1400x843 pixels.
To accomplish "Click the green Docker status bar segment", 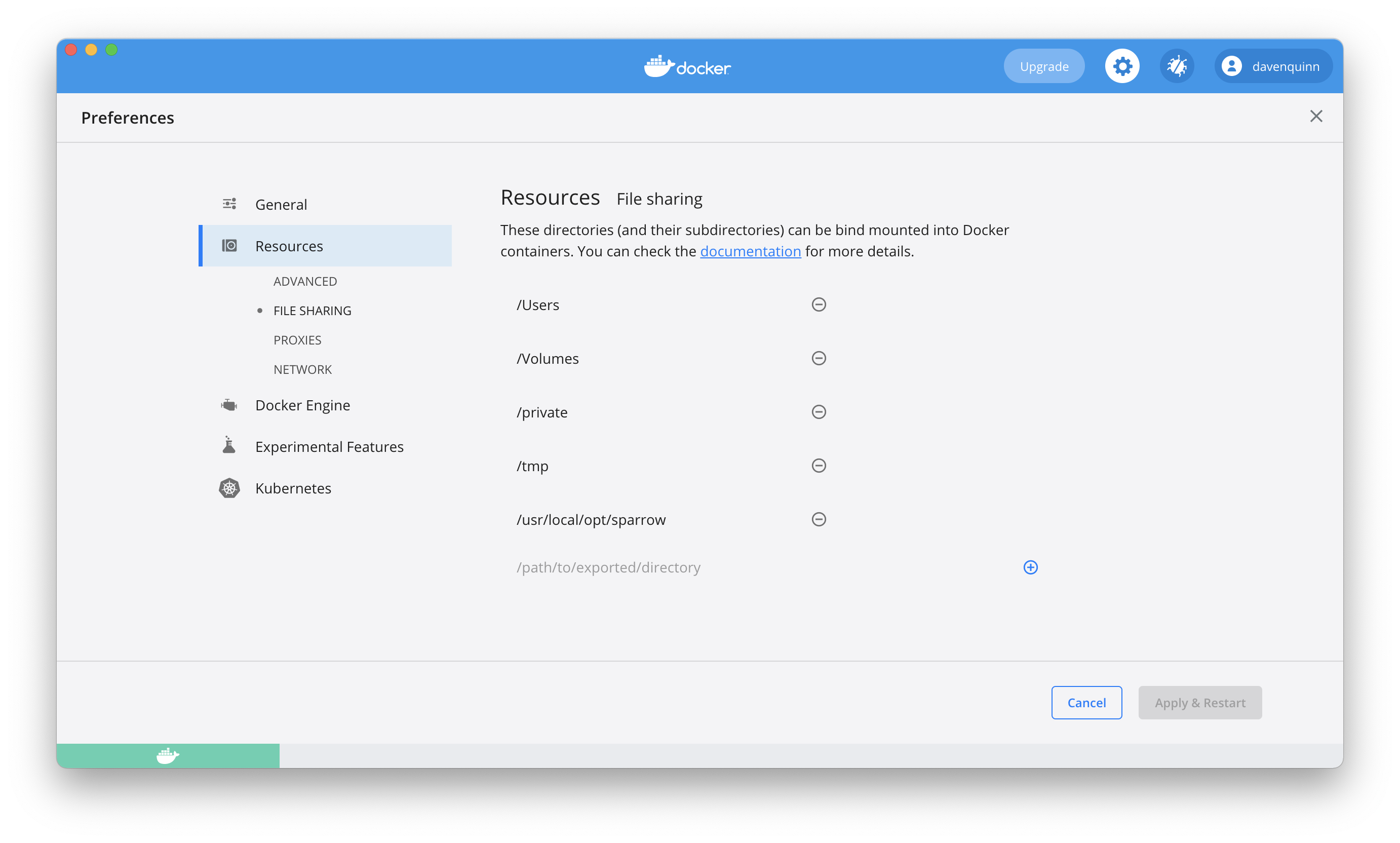I will [x=168, y=755].
